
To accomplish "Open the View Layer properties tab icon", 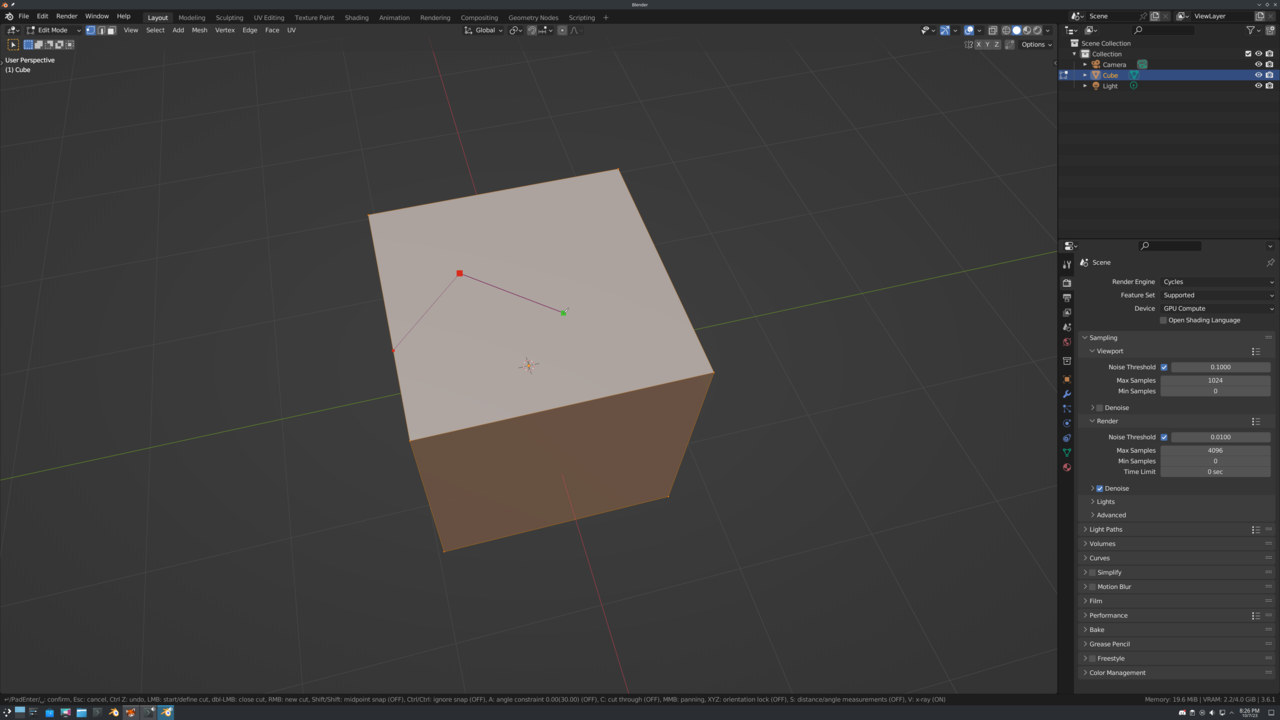I will pos(1067,313).
